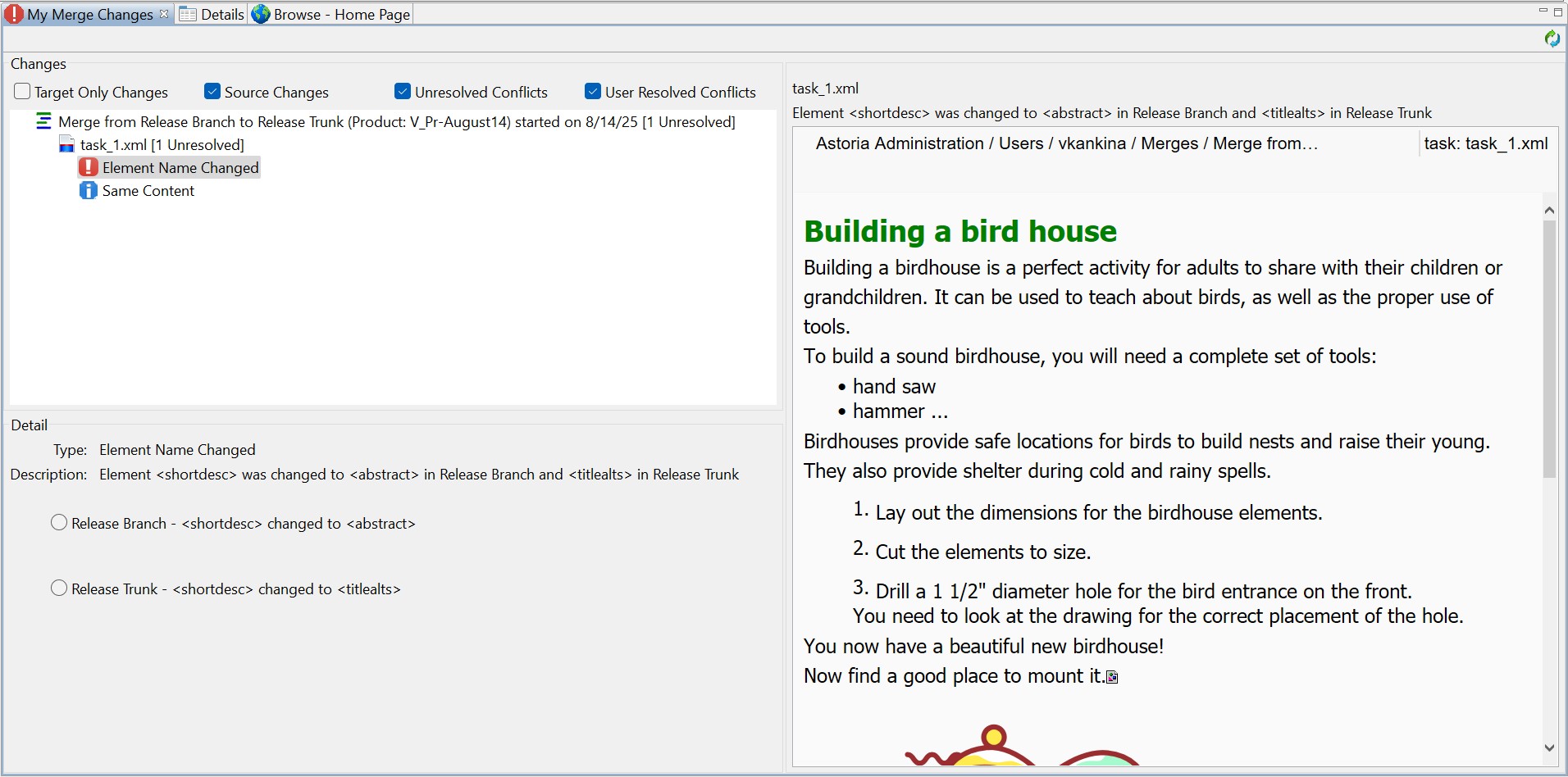Click the red error icon for Element Name Changed
This screenshot has height=777, width=1568.
(x=89, y=168)
